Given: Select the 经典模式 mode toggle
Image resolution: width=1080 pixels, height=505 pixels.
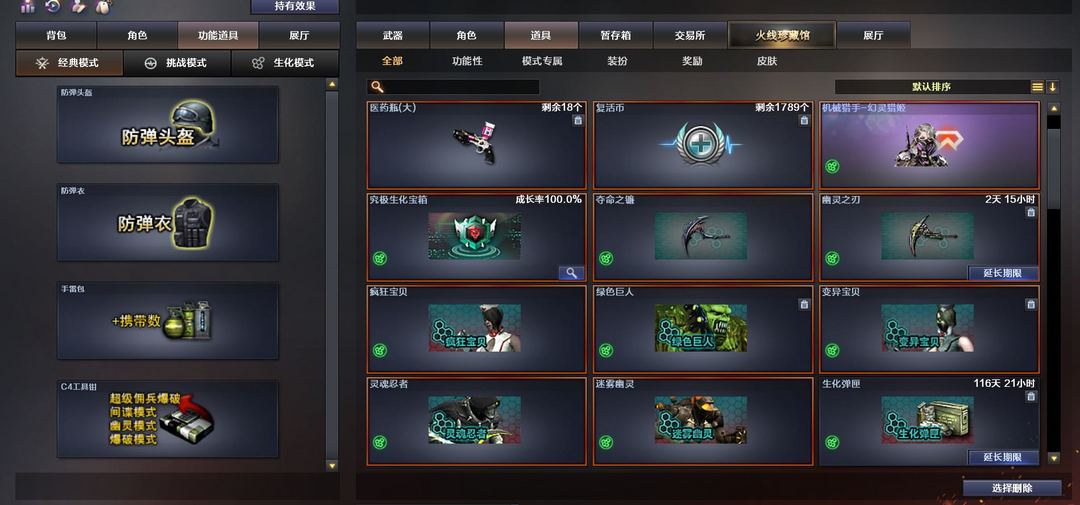Looking at the screenshot, I should click(x=70, y=63).
